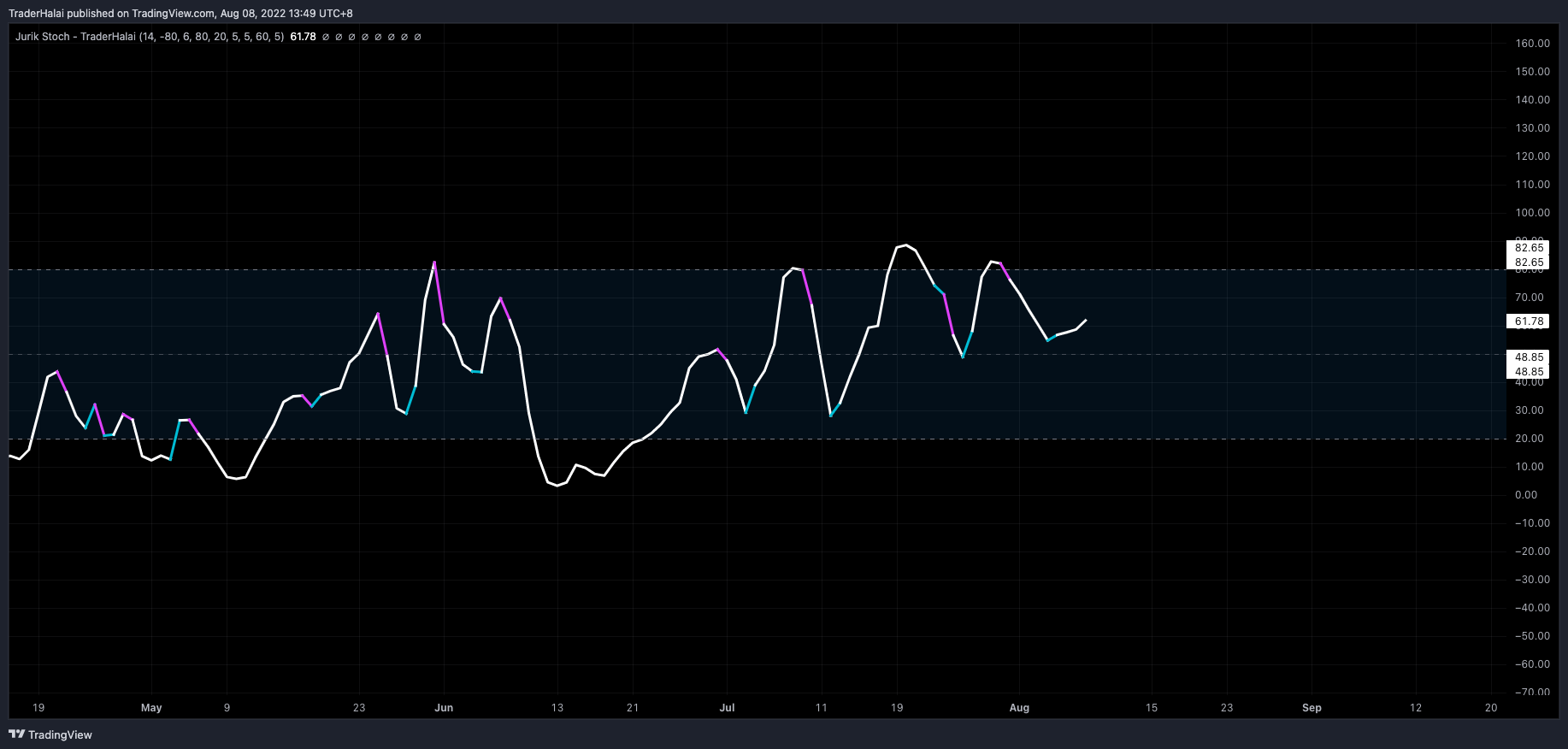The image size is (1568, 749).
Task: Click the -60.00 price axis label
Action: point(1530,664)
